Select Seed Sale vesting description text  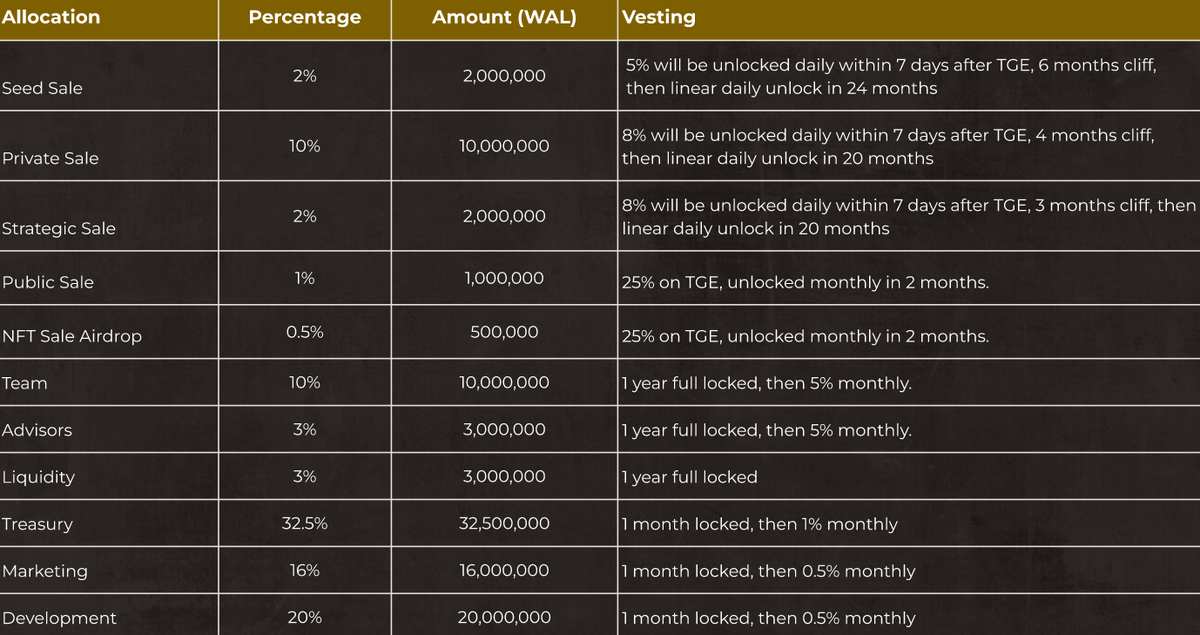click(890, 76)
